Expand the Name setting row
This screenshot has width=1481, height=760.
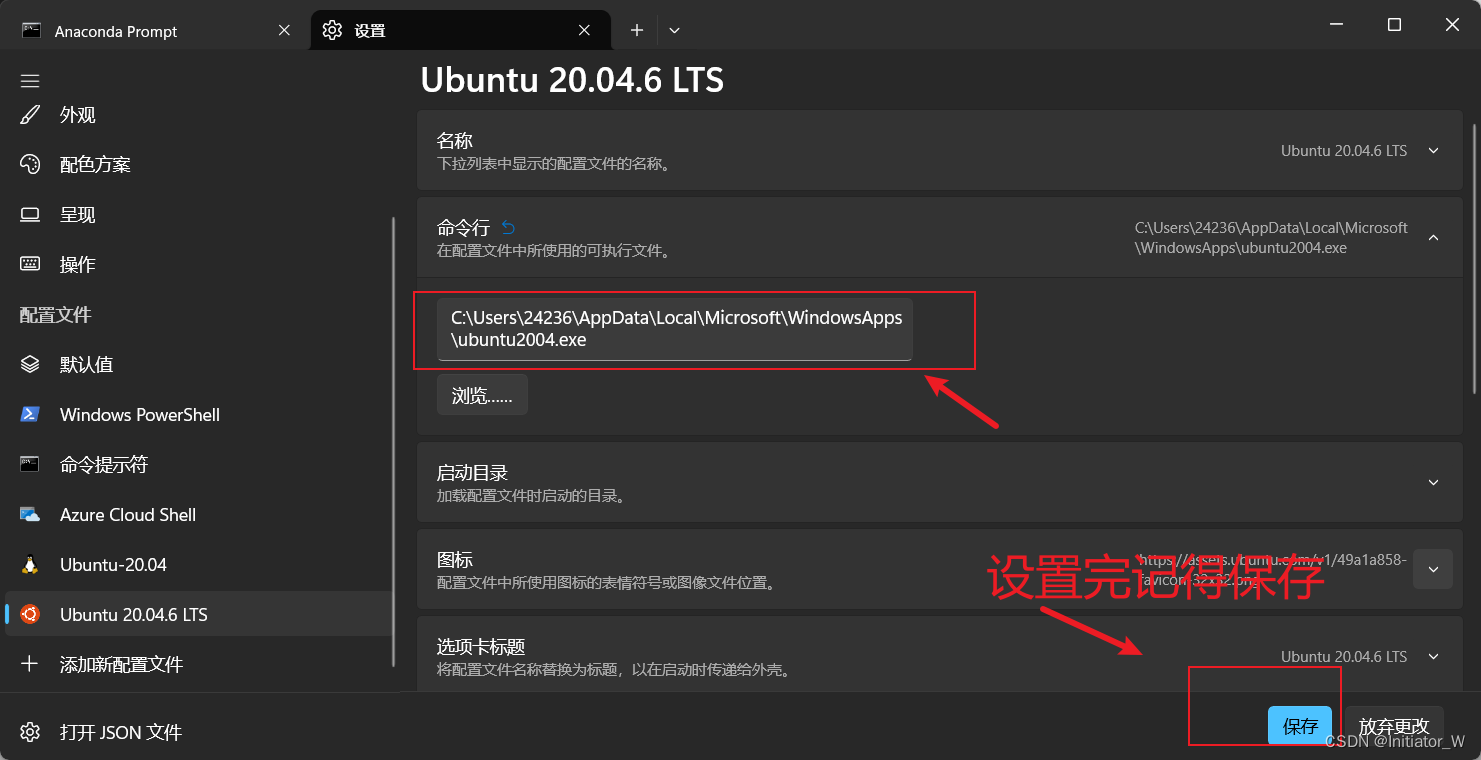coord(939,150)
